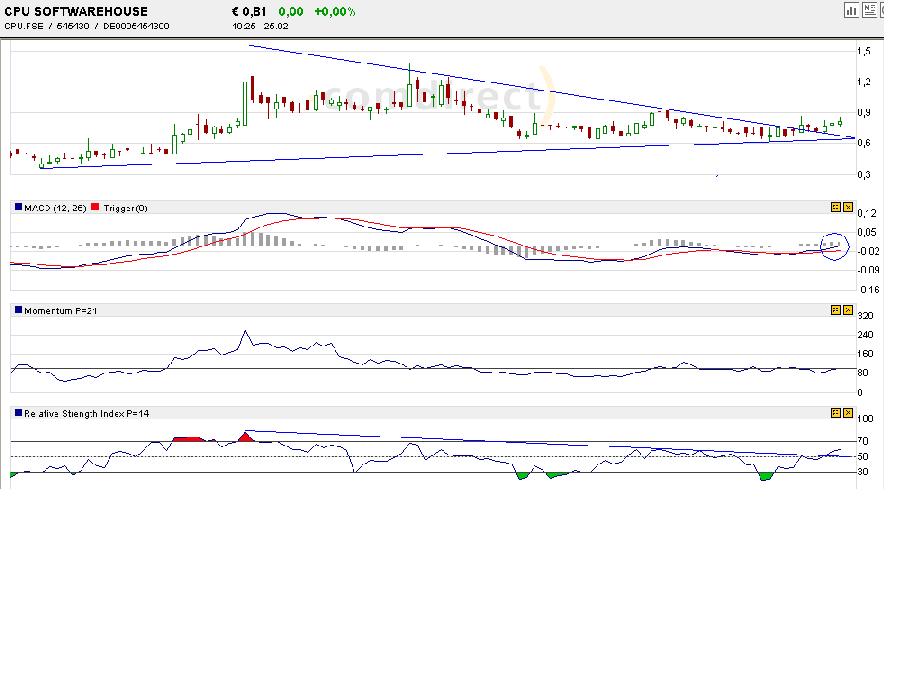This screenshot has width=898, height=692.
Task: Open Momentum indicator settings icon
Action: pos(836,310)
